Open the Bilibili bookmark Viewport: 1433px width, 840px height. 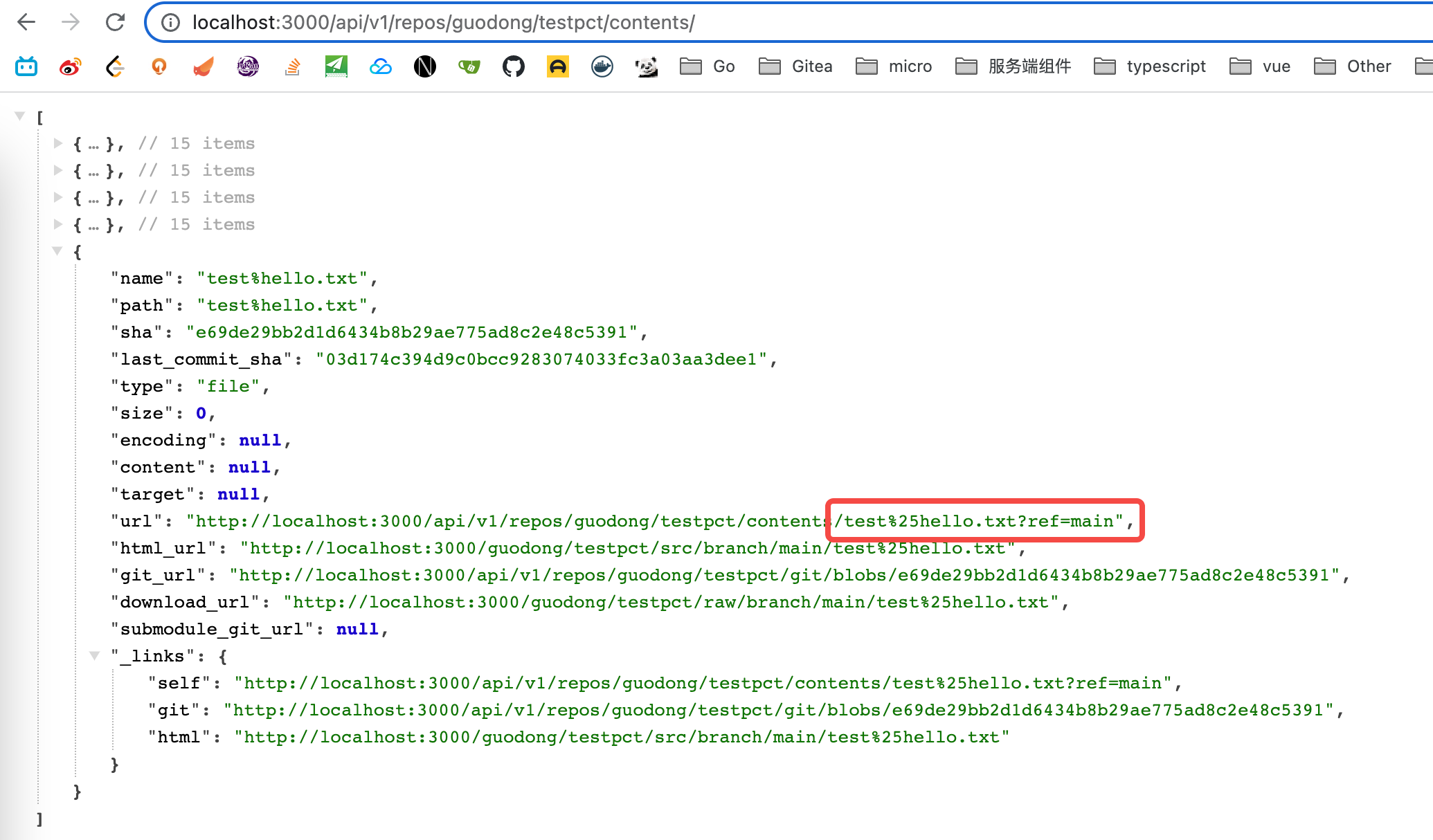click(26, 66)
